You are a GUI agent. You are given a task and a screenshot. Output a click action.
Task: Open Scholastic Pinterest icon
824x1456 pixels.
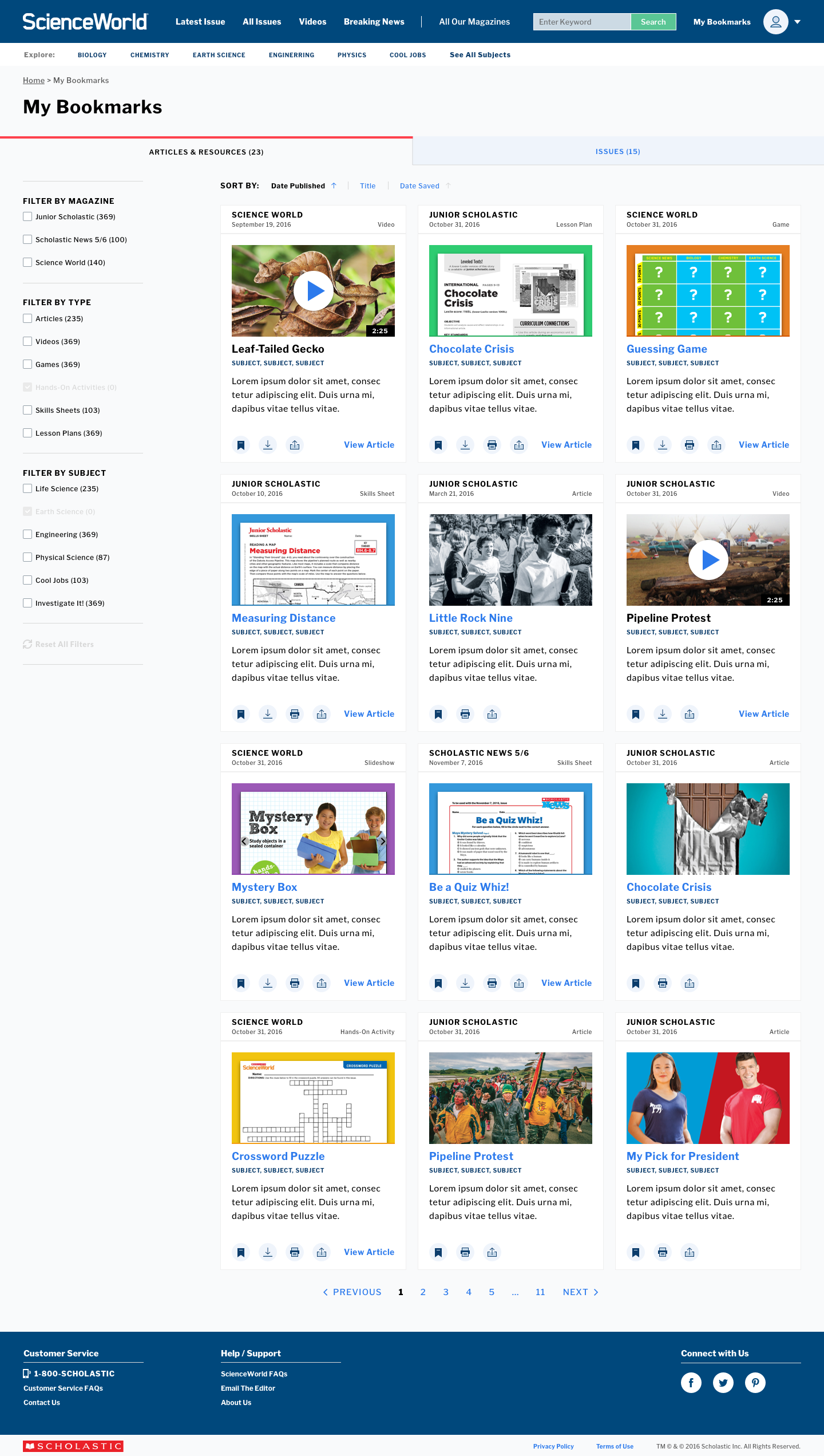755,1383
